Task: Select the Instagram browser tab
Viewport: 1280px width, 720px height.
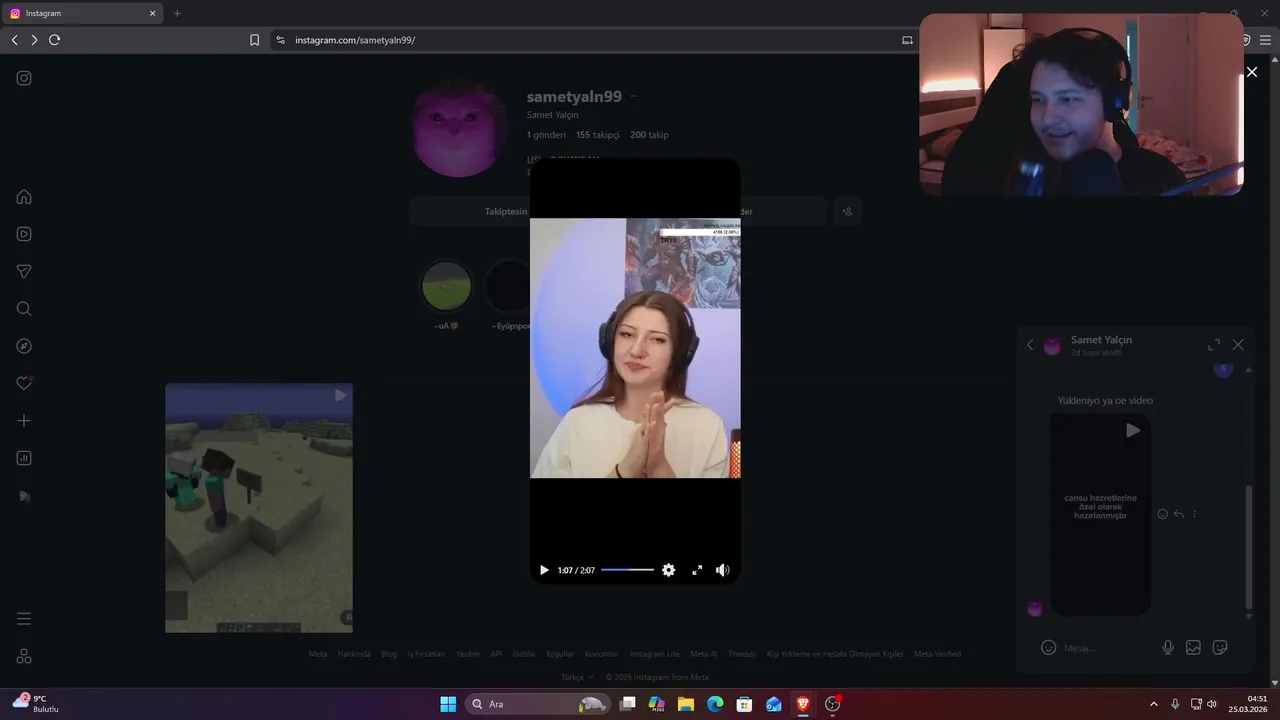Action: pyautogui.click(x=84, y=13)
